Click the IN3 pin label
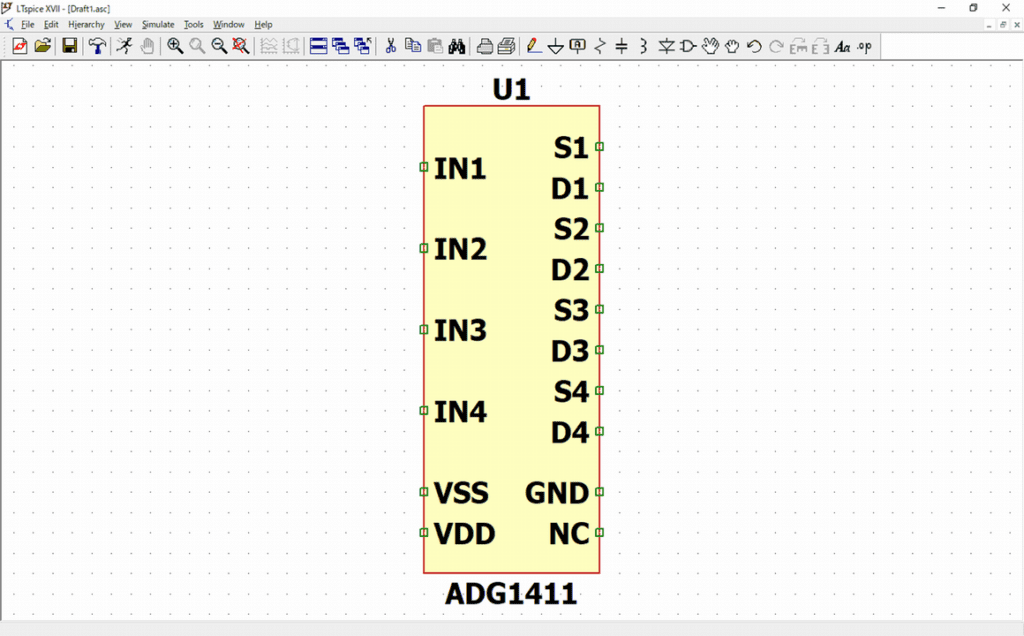Screen dimensions: 1024x636 (x=460, y=330)
